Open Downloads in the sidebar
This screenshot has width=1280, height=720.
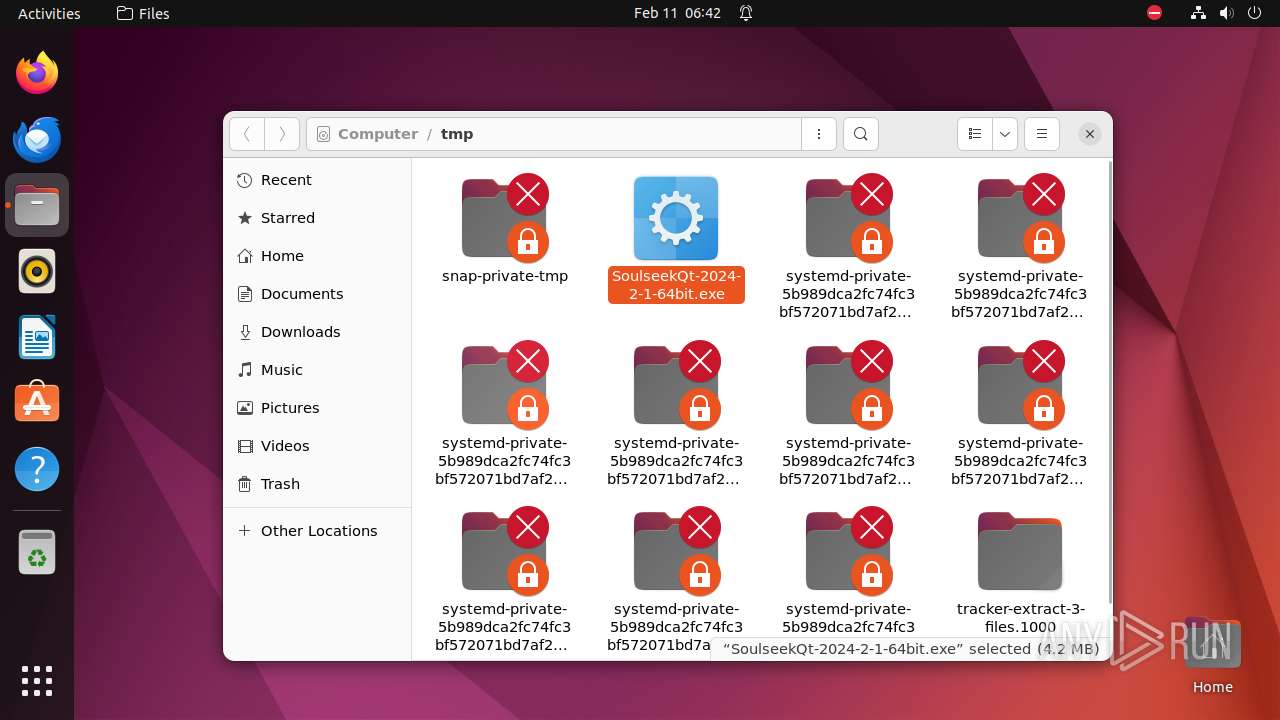(317, 332)
